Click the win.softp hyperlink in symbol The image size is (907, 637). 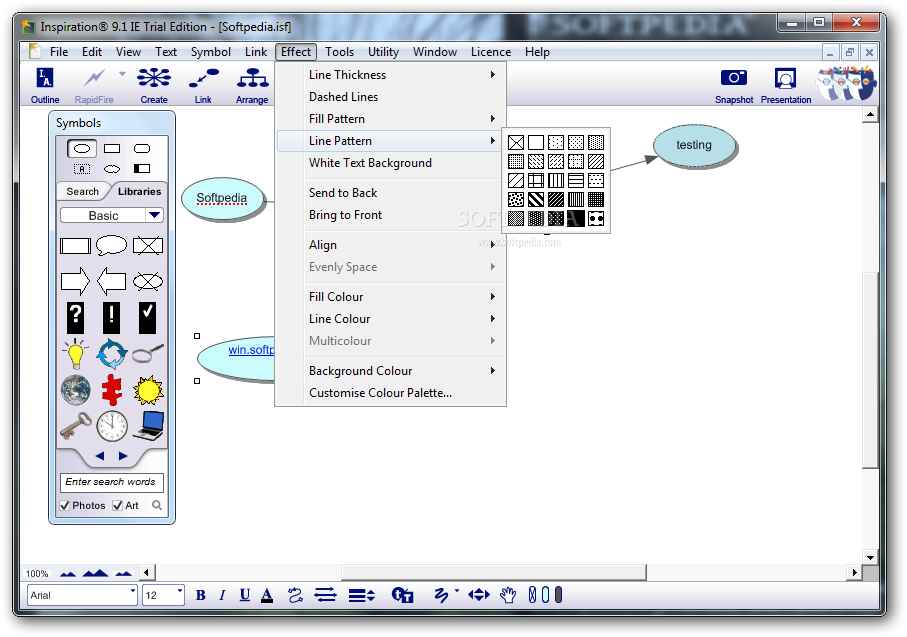pyautogui.click(x=251, y=349)
